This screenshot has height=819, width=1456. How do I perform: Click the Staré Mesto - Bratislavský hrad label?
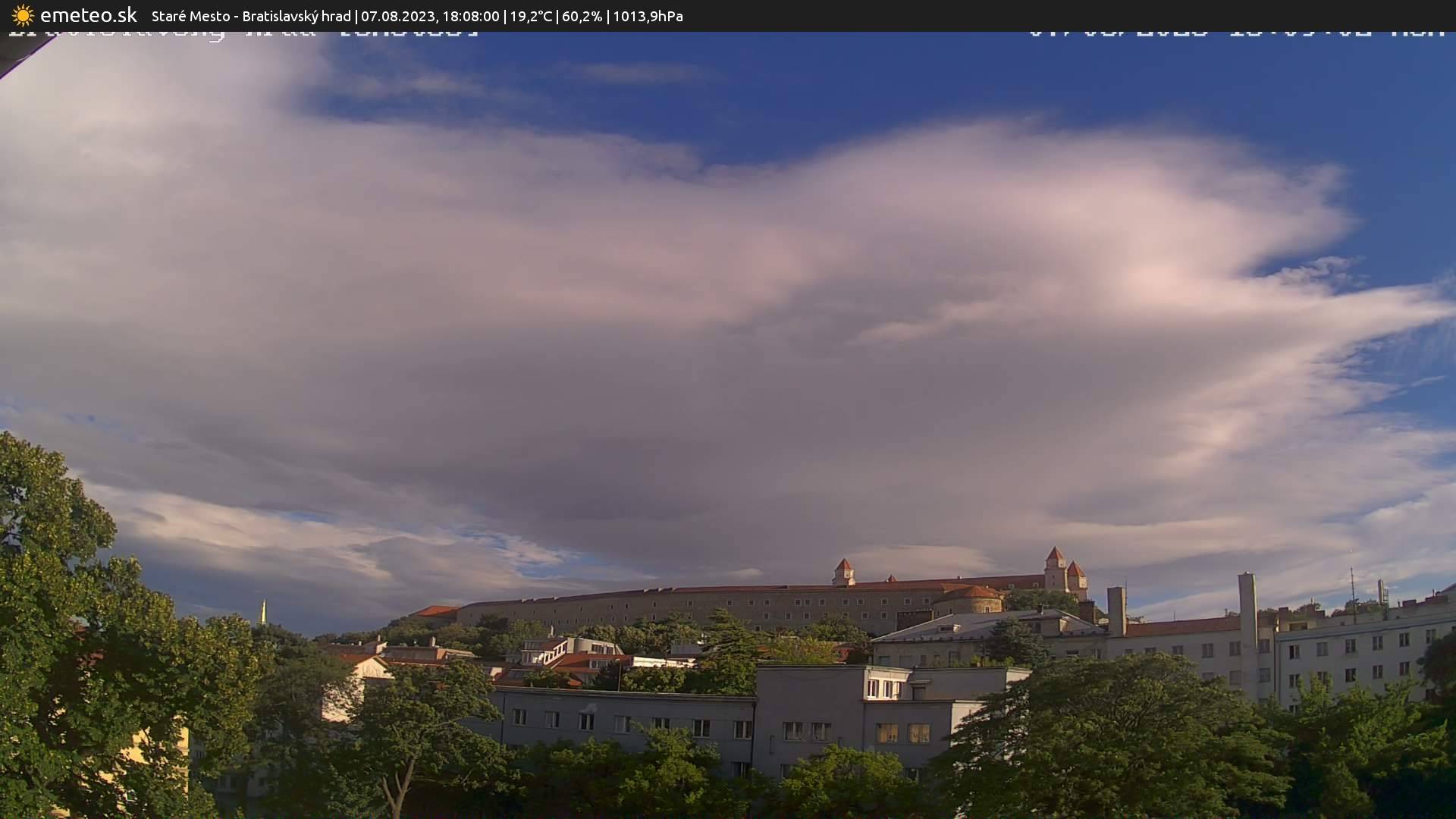click(x=251, y=16)
